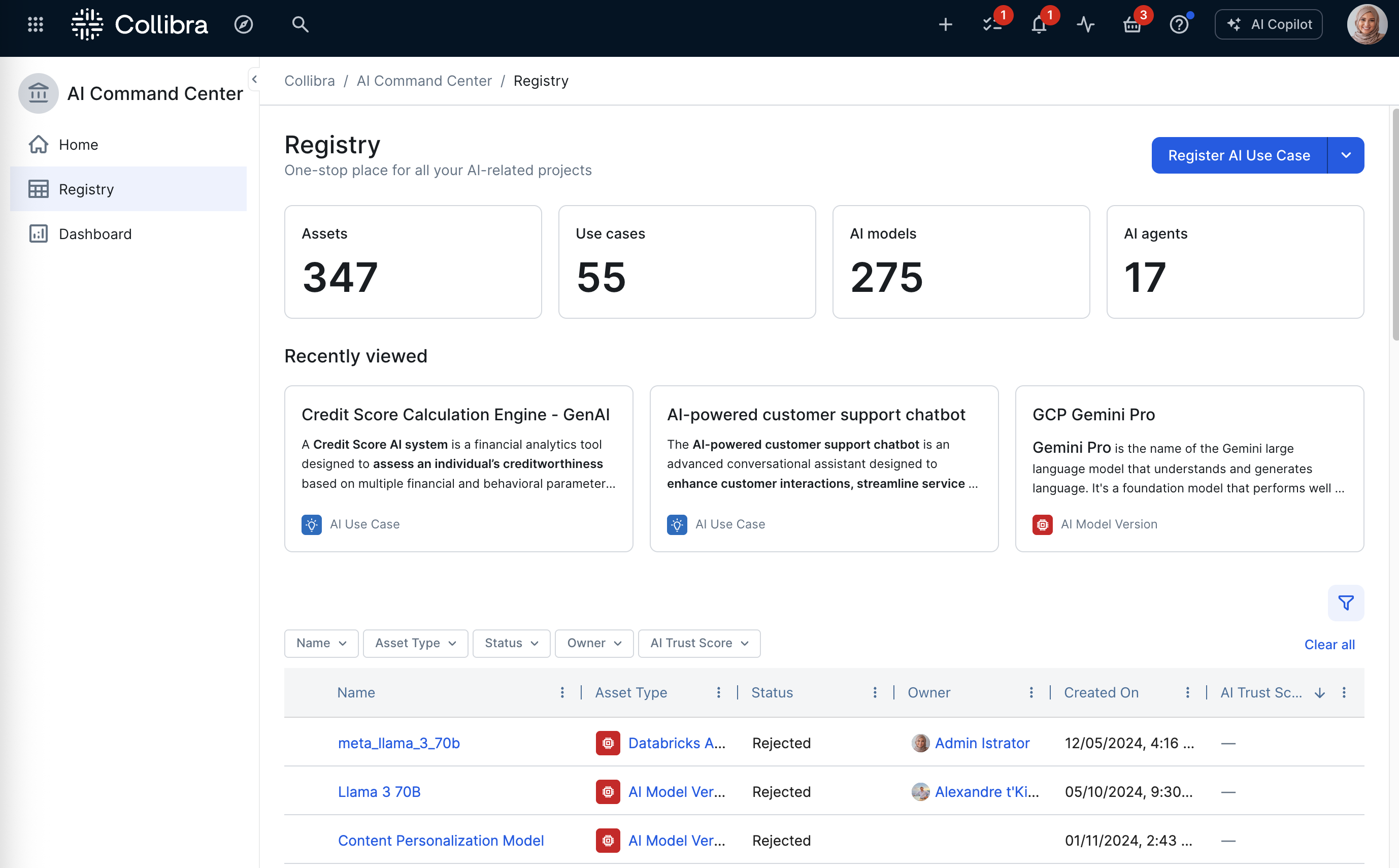Click the Clear all link

click(x=1329, y=644)
